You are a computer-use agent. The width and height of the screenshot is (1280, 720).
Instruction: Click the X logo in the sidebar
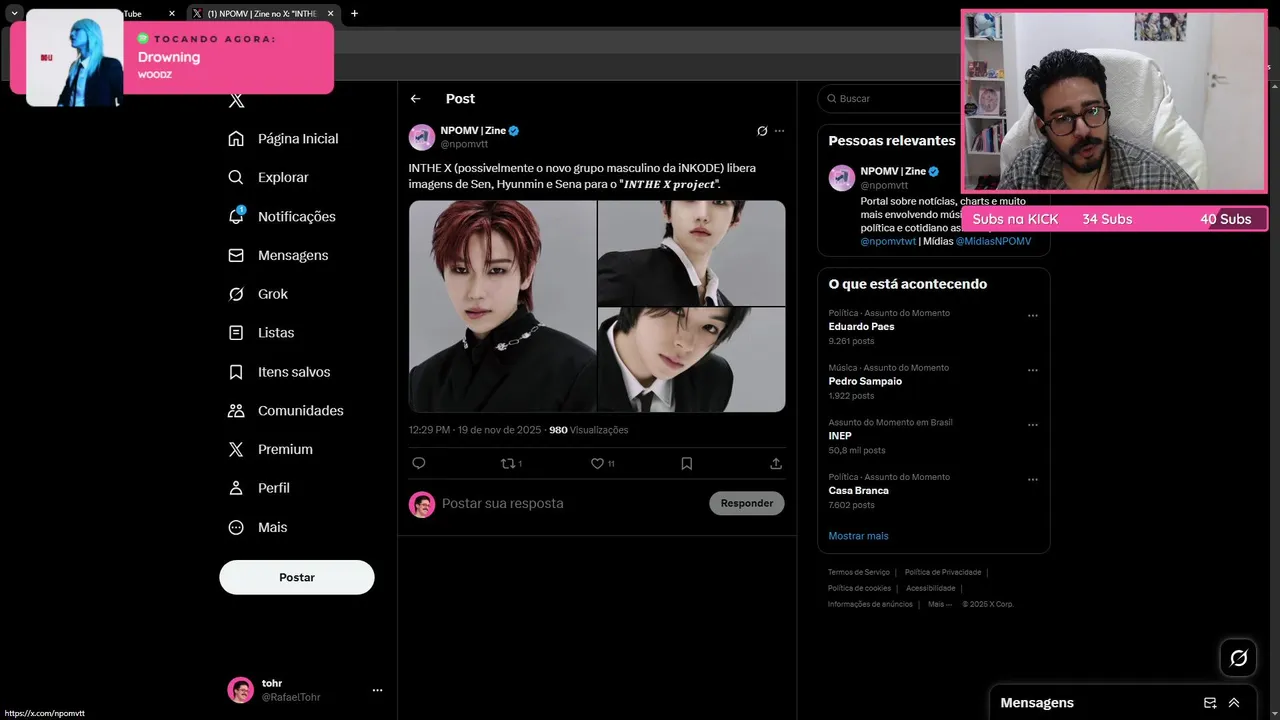click(x=236, y=100)
